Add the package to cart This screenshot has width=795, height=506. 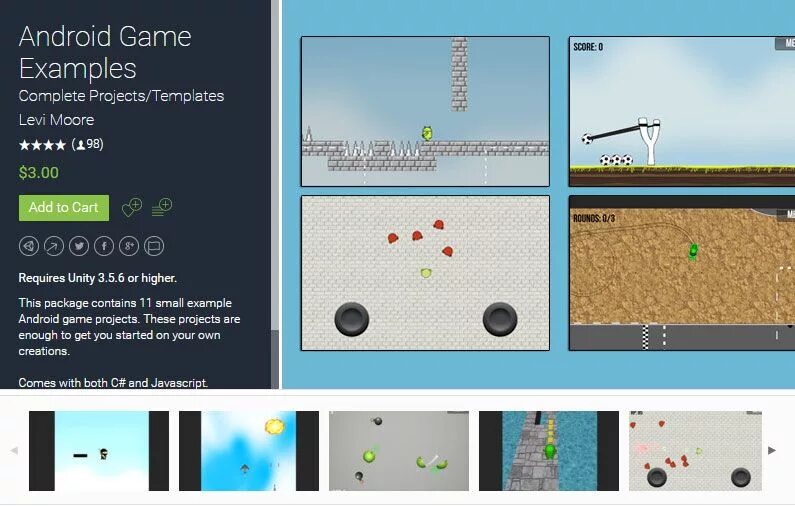pos(64,208)
